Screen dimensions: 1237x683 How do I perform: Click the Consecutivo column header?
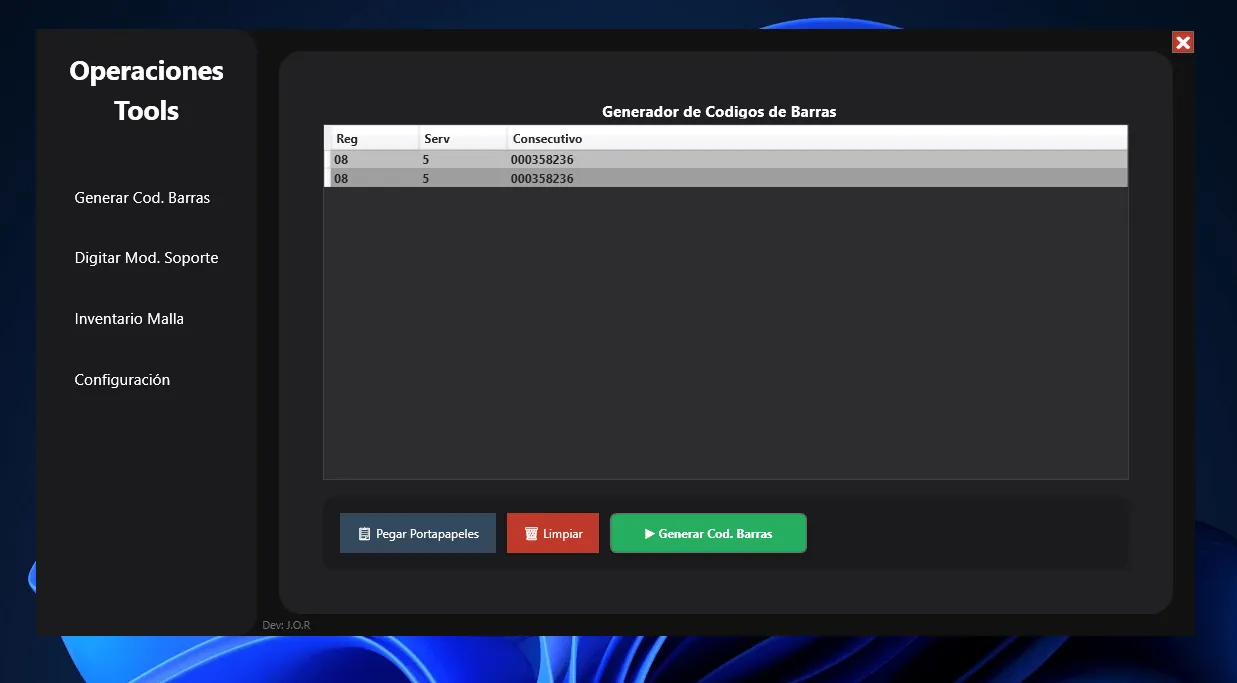pyautogui.click(x=817, y=138)
